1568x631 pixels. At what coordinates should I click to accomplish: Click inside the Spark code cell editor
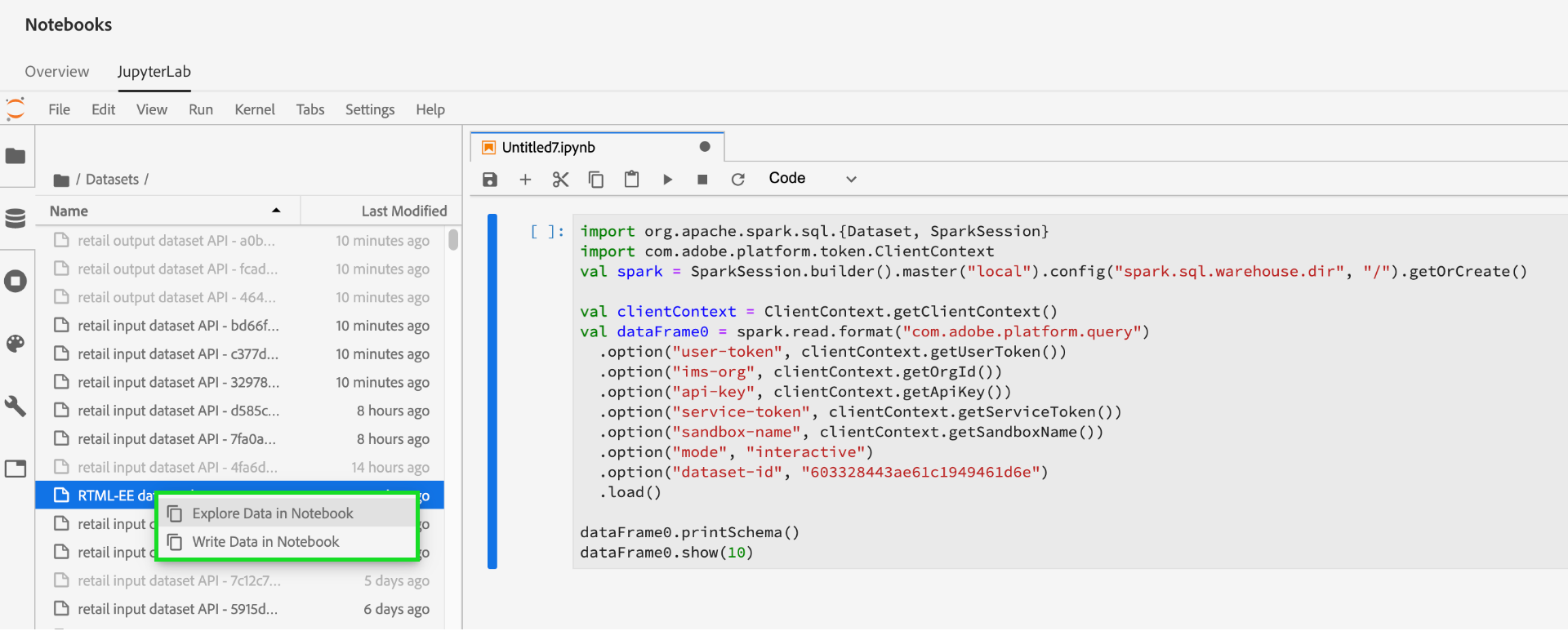coord(1070,392)
